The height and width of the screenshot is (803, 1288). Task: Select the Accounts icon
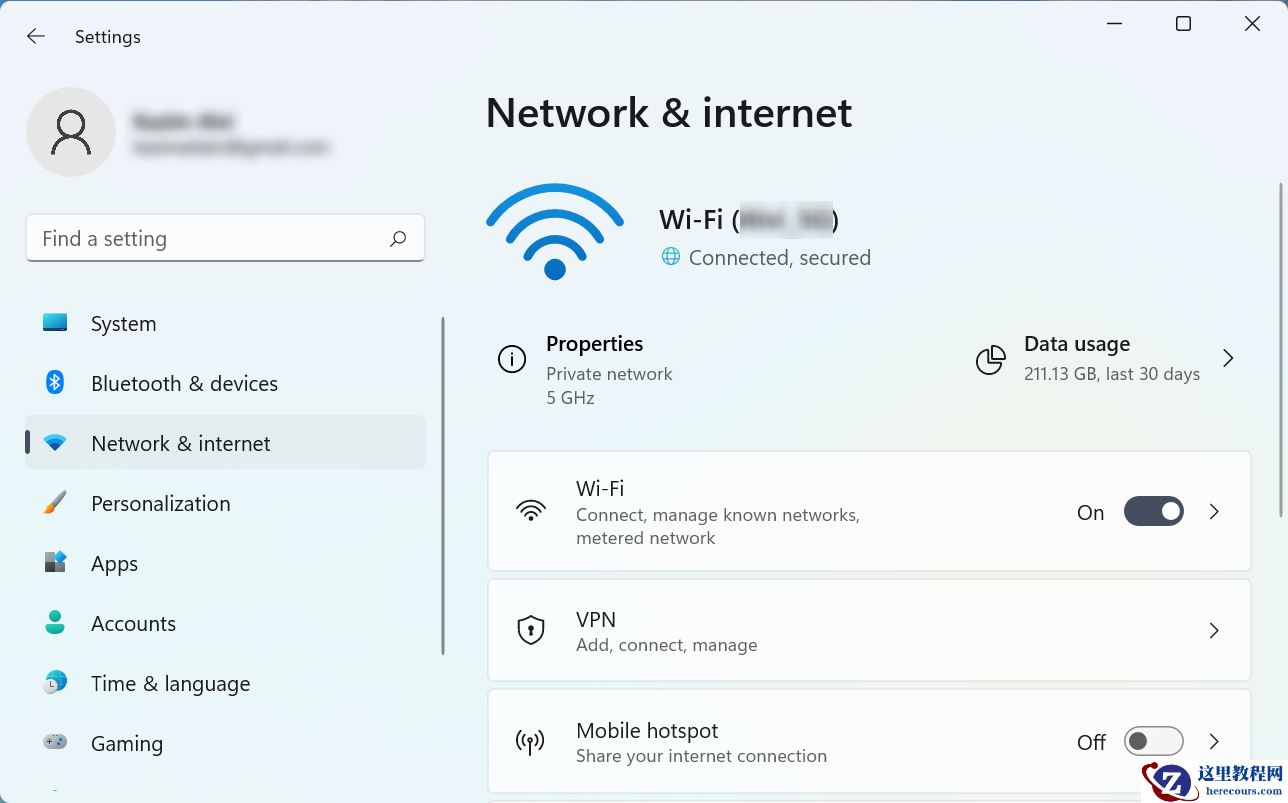[x=54, y=623]
